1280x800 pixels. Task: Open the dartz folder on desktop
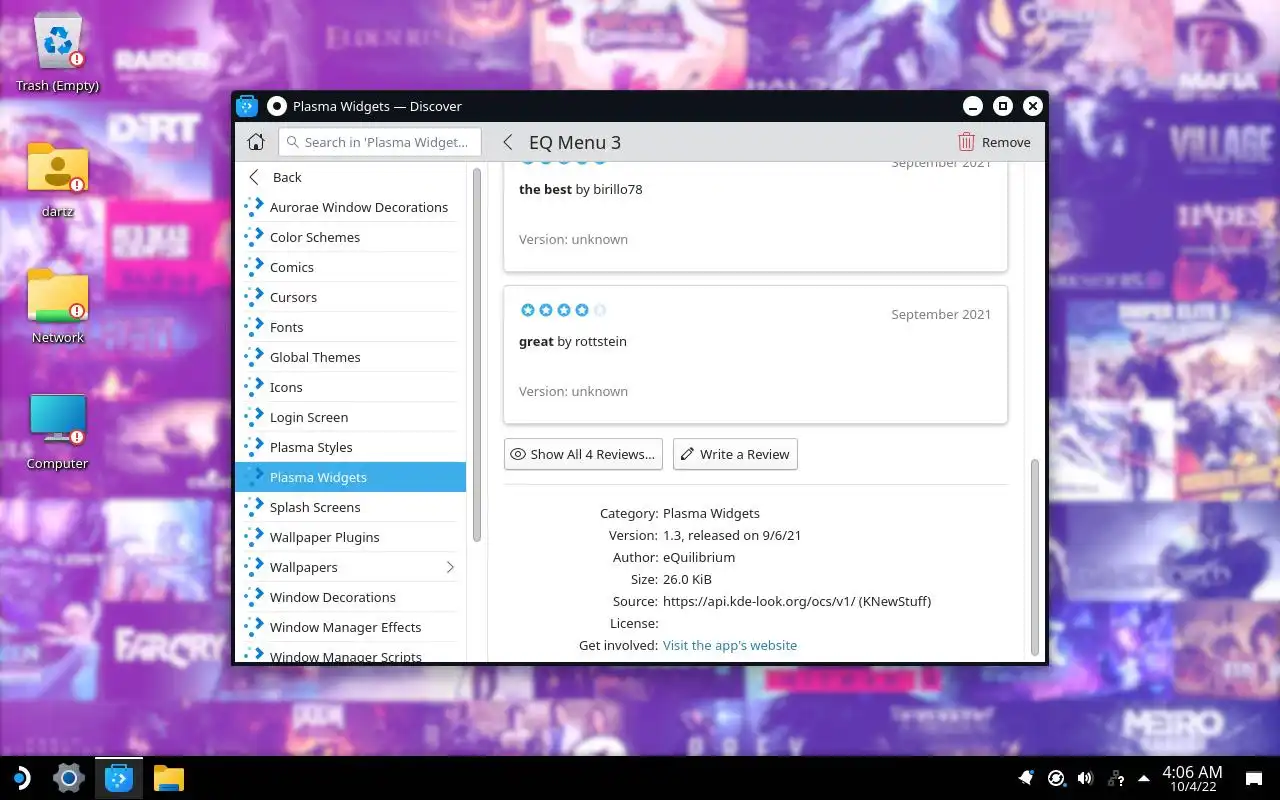[58, 180]
